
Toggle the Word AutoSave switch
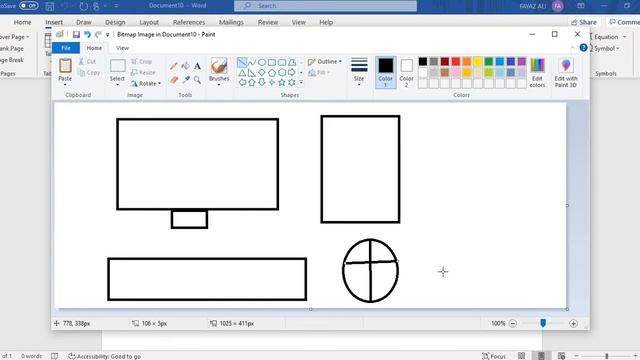pos(28,6)
